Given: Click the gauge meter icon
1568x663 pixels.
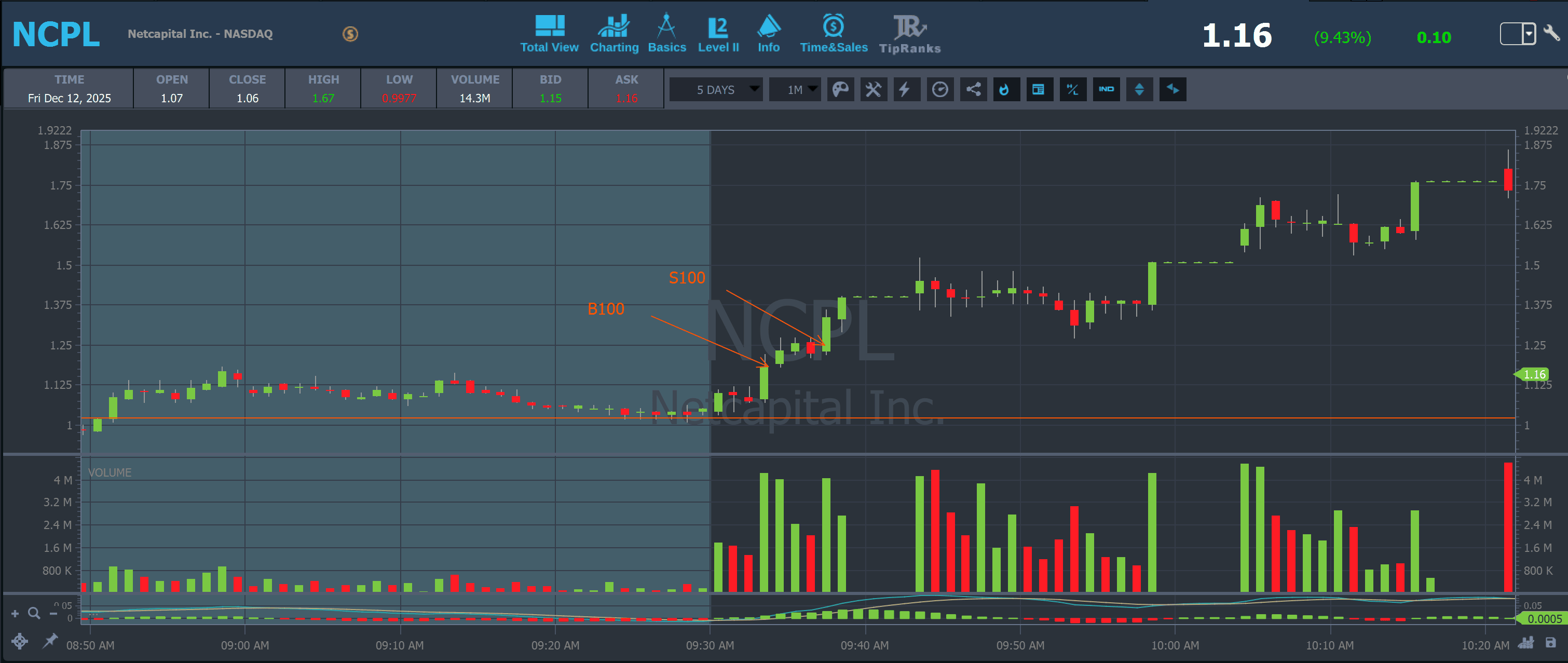Looking at the screenshot, I should coord(939,89).
